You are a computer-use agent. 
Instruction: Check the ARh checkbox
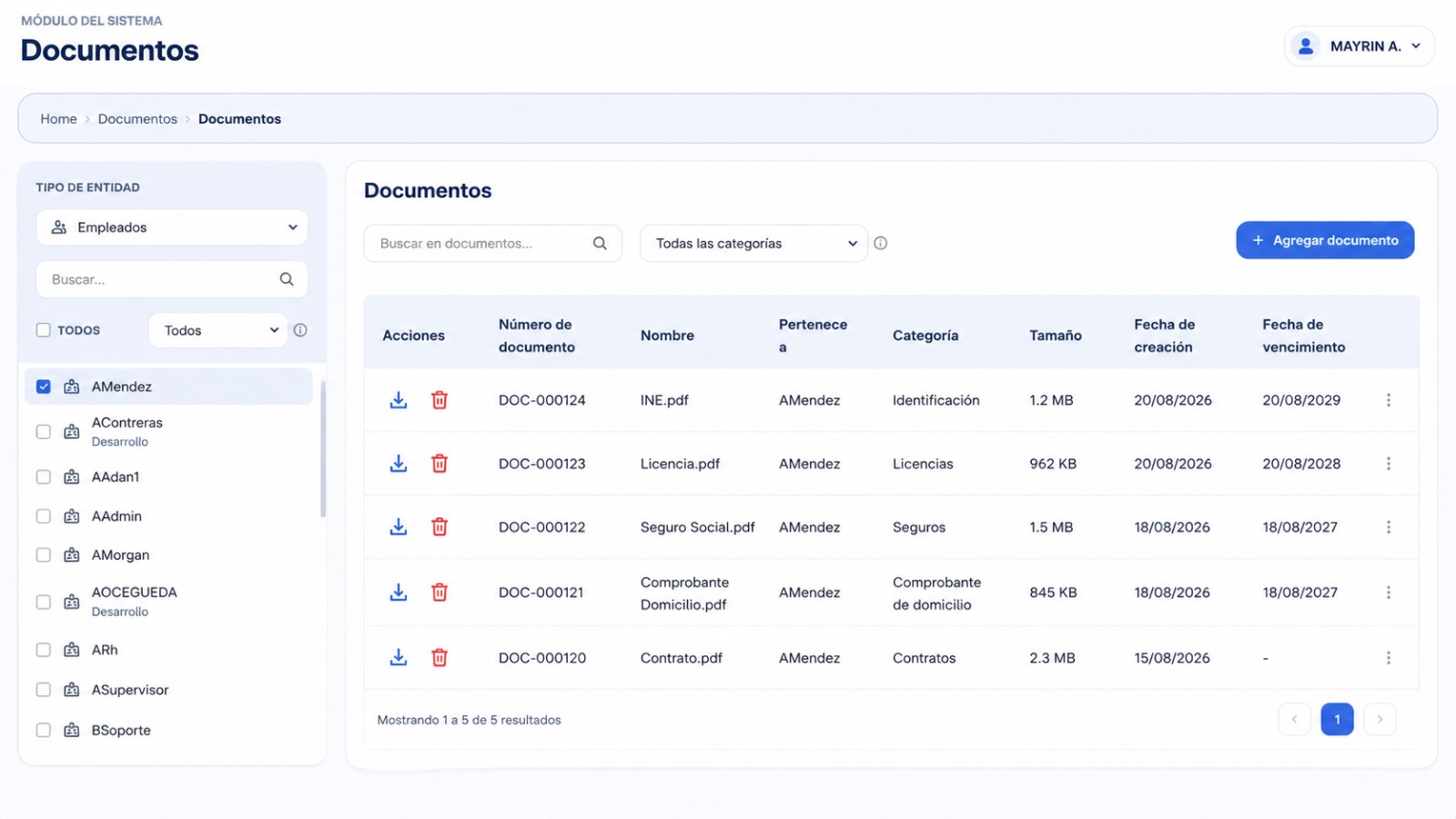click(43, 650)
